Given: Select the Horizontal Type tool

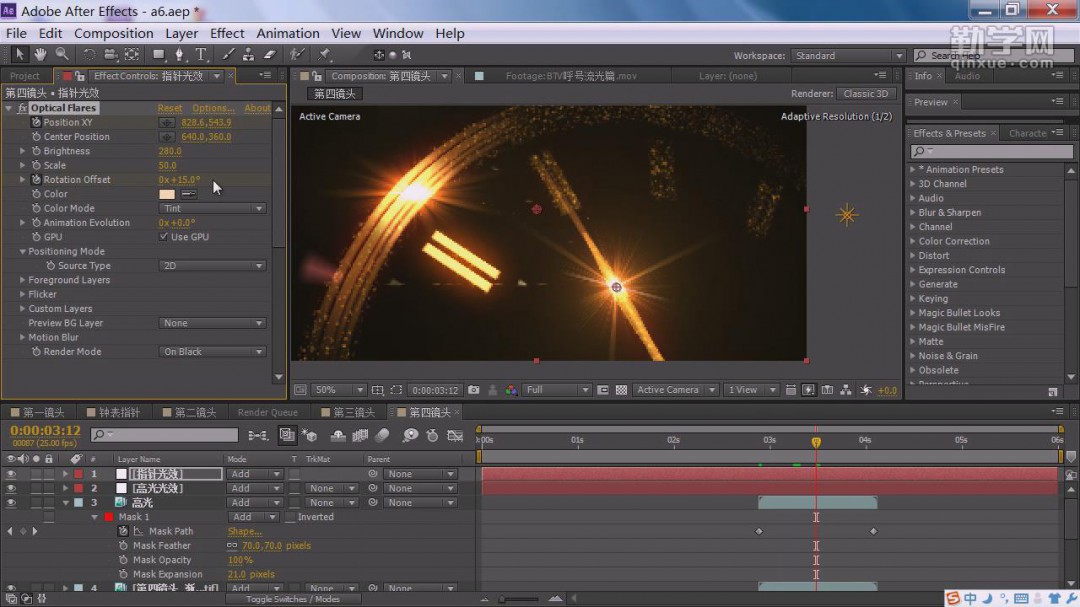Looking at the screenshot, I should [x=201, y=54].
